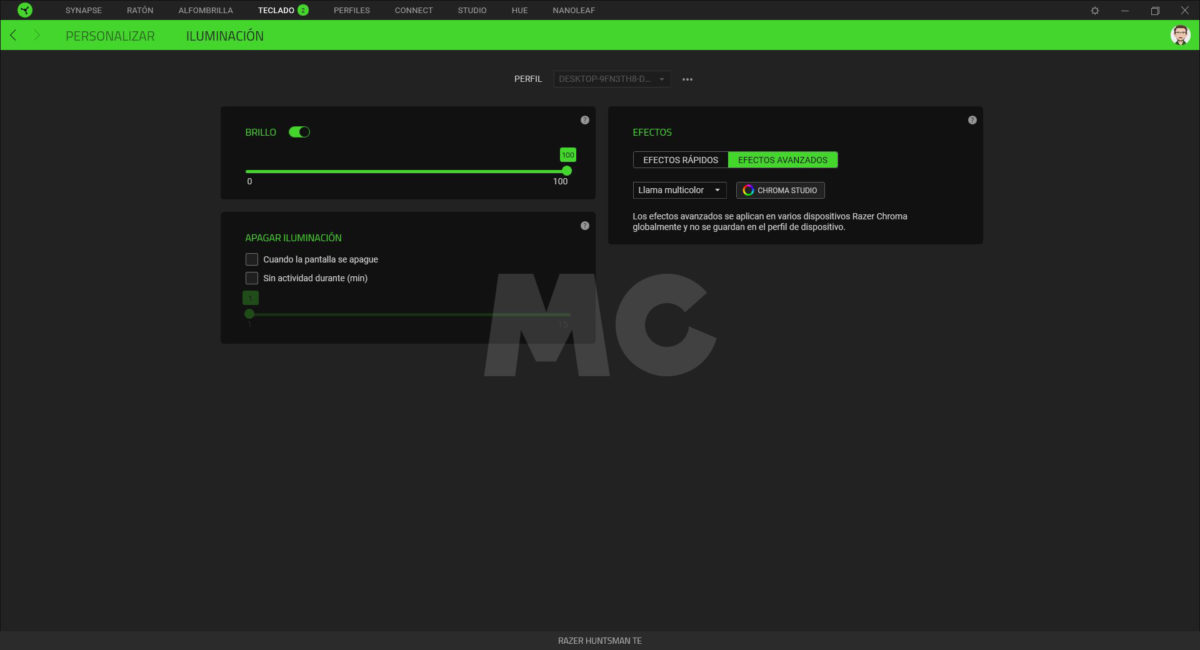This screenshot has width=1200, height=650.
Task: Show help for the Efectos panel
Action: [x=972, y=120]
